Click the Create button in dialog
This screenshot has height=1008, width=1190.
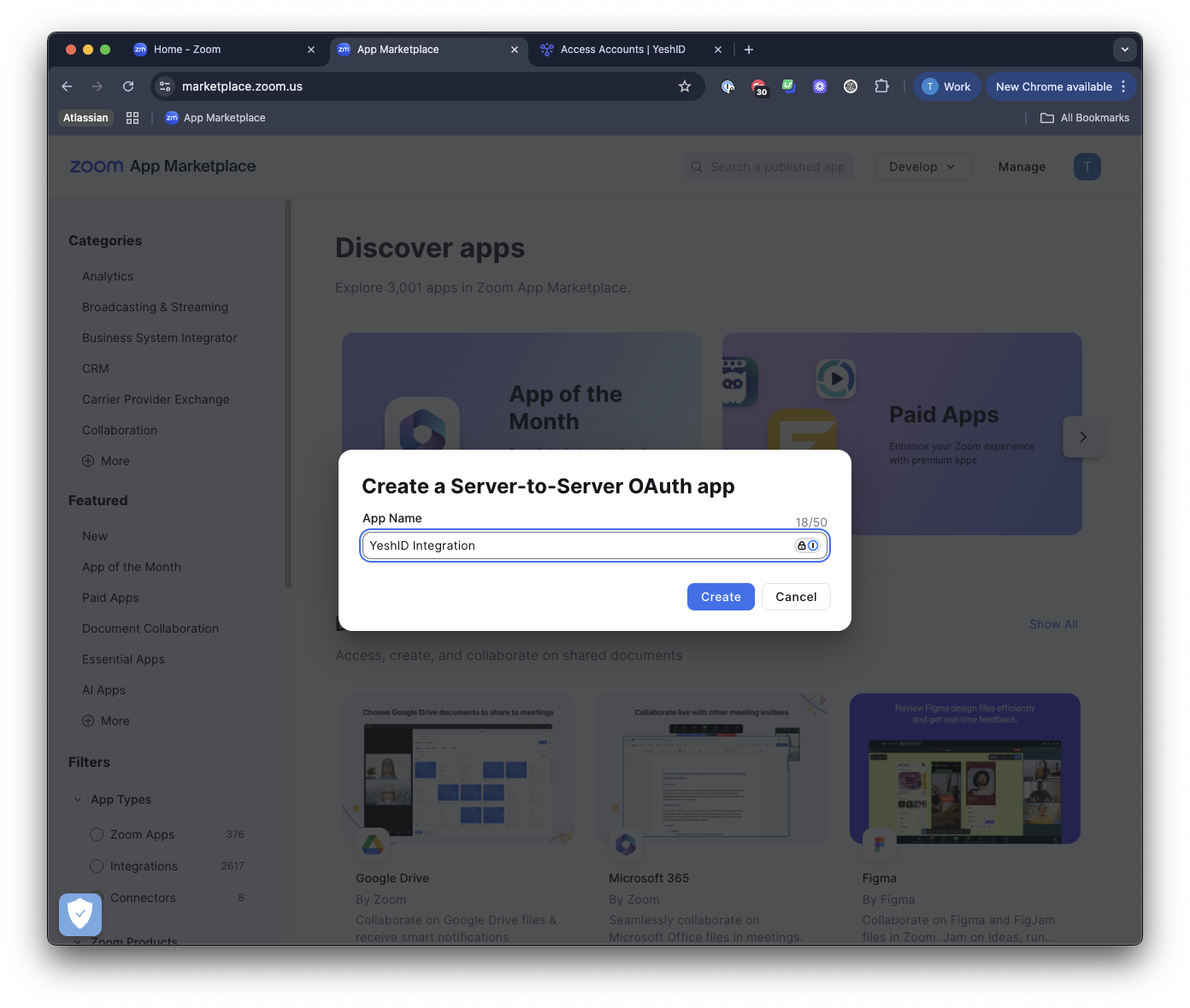pos(721,597)
